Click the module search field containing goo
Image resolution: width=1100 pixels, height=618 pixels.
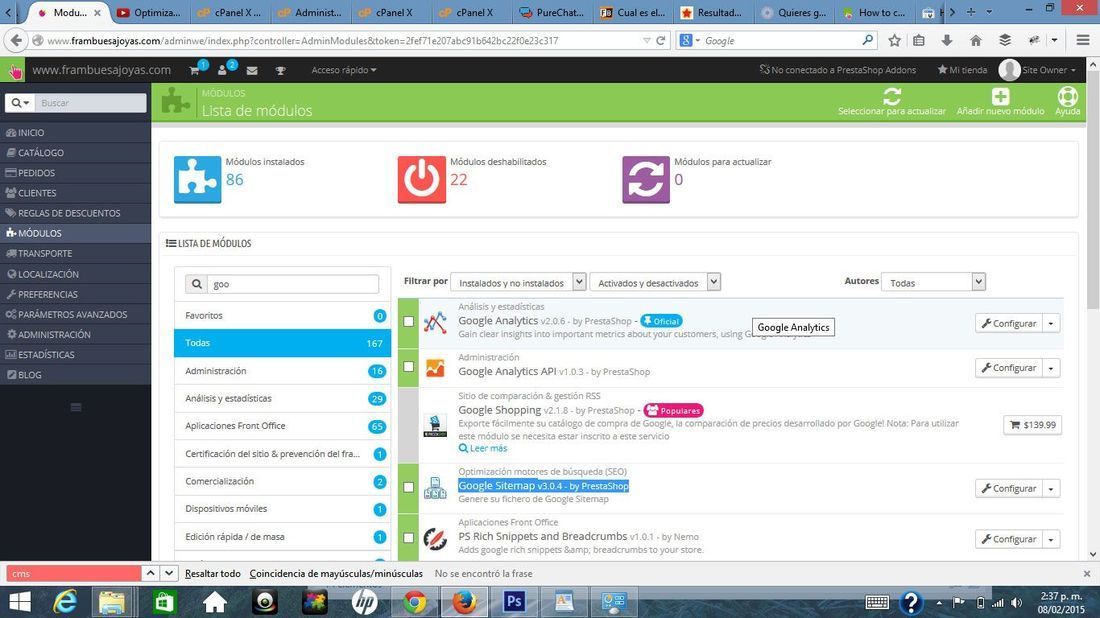pyautogui.click(x=293, y=283)
